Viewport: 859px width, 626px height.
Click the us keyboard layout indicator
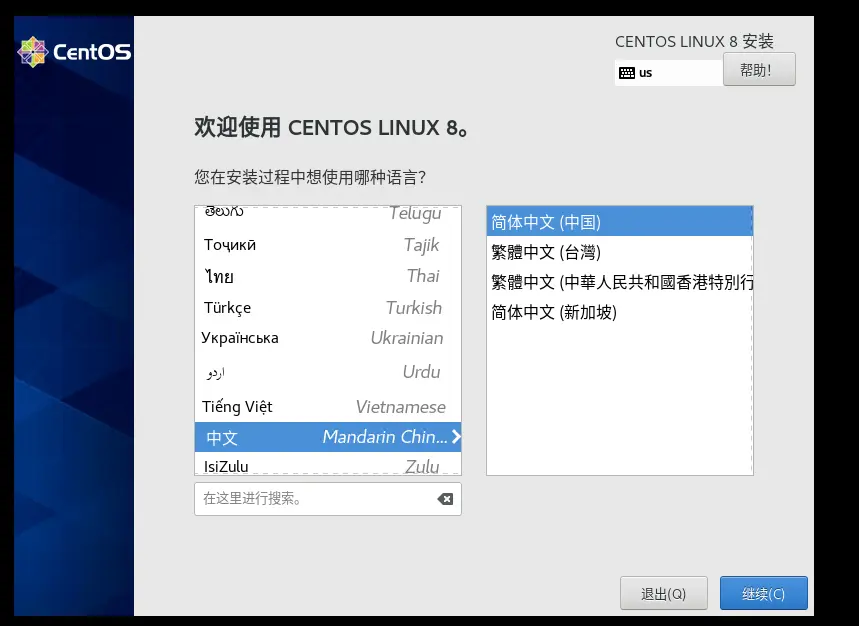(668, 73)
